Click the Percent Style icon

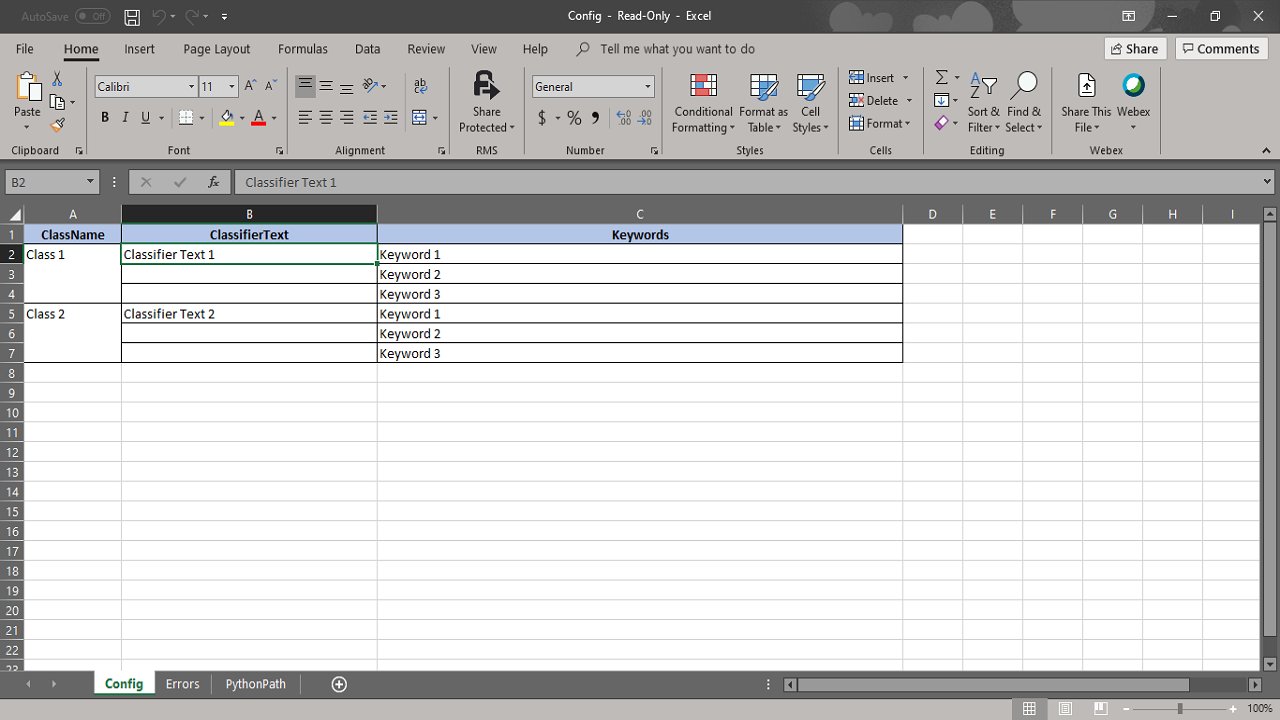(x=574, y=118)
